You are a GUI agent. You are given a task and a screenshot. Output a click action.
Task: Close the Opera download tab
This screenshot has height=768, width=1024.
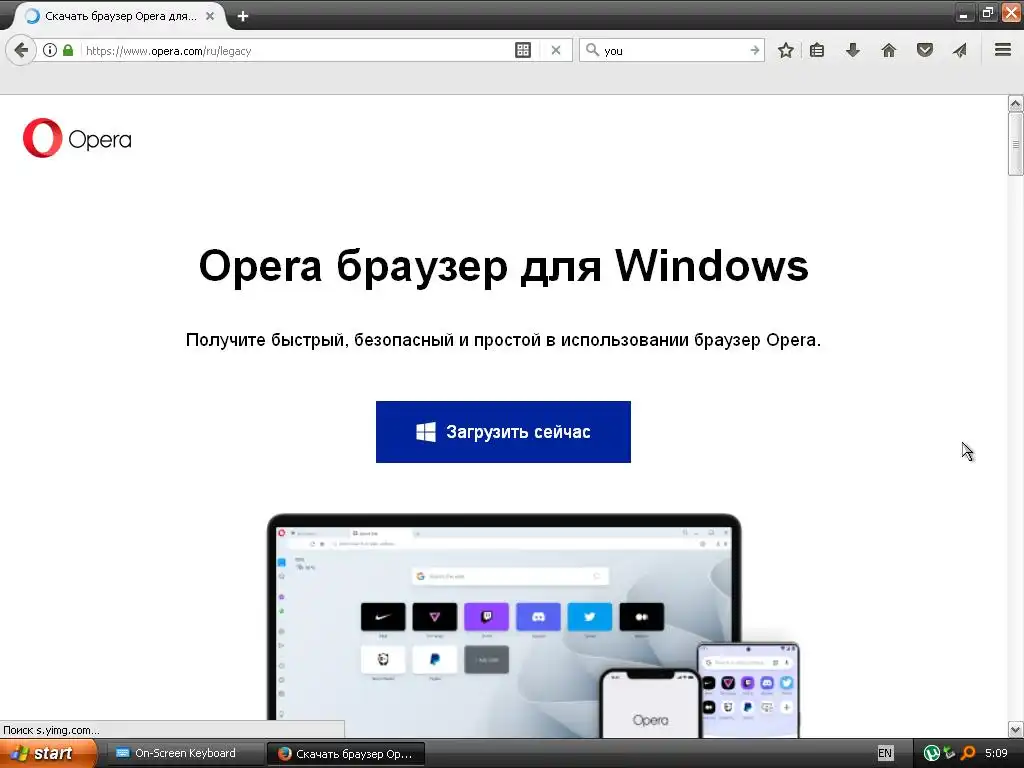[x=210, y=16]
